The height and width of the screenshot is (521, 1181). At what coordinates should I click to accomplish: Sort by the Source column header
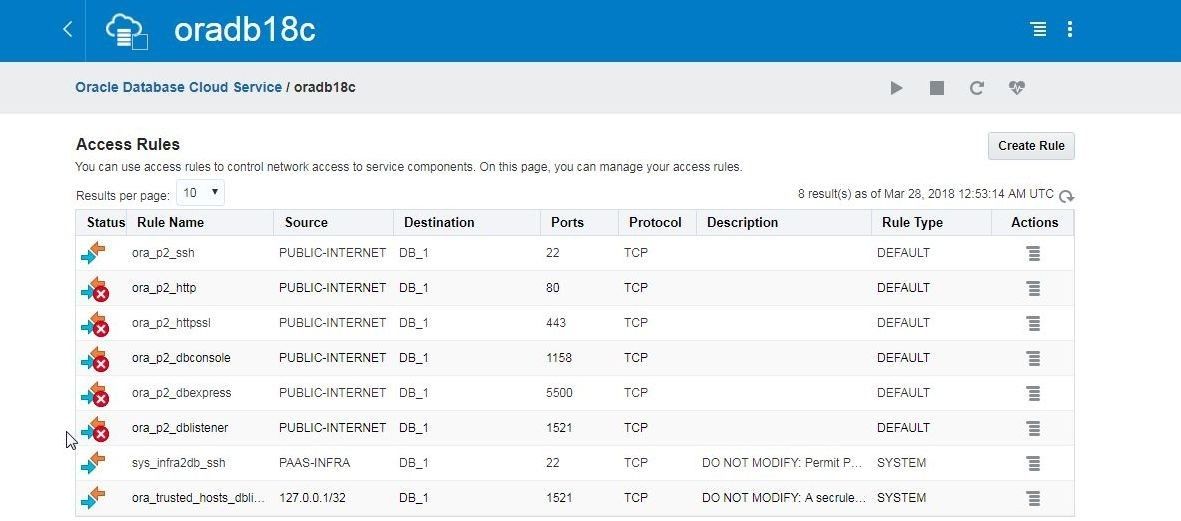(x=306, y=223)
